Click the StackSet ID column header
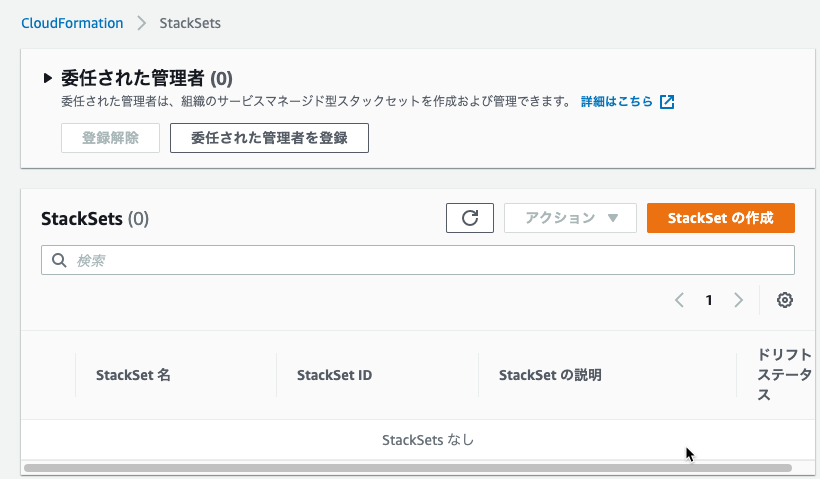The width and height of the screenshot is (820, 479). point(334,375)
